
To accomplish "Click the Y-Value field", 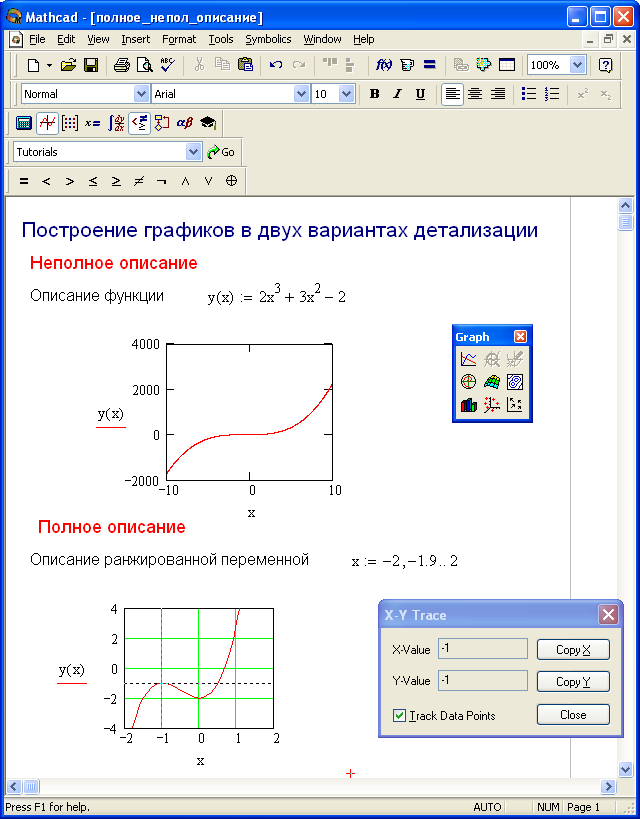I will tap(483, 680).
